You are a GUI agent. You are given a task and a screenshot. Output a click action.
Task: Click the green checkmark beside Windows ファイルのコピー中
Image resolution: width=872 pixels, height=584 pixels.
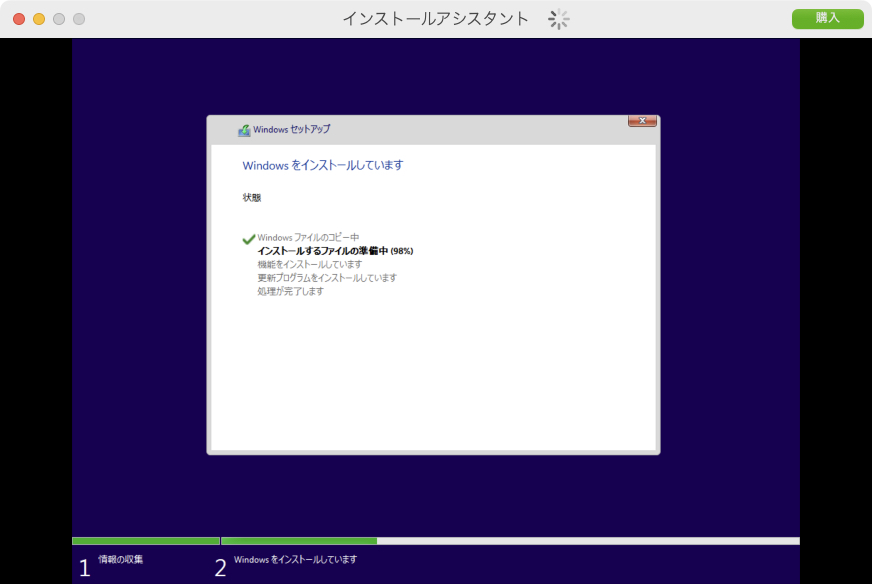coord(247,238)
